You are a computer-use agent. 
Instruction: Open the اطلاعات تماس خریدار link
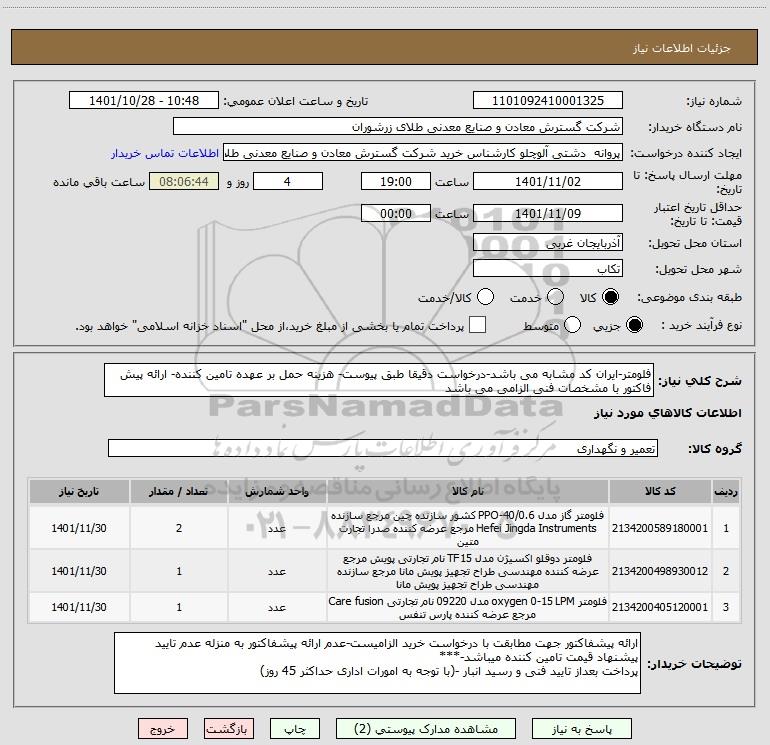(x=165, y=153)
